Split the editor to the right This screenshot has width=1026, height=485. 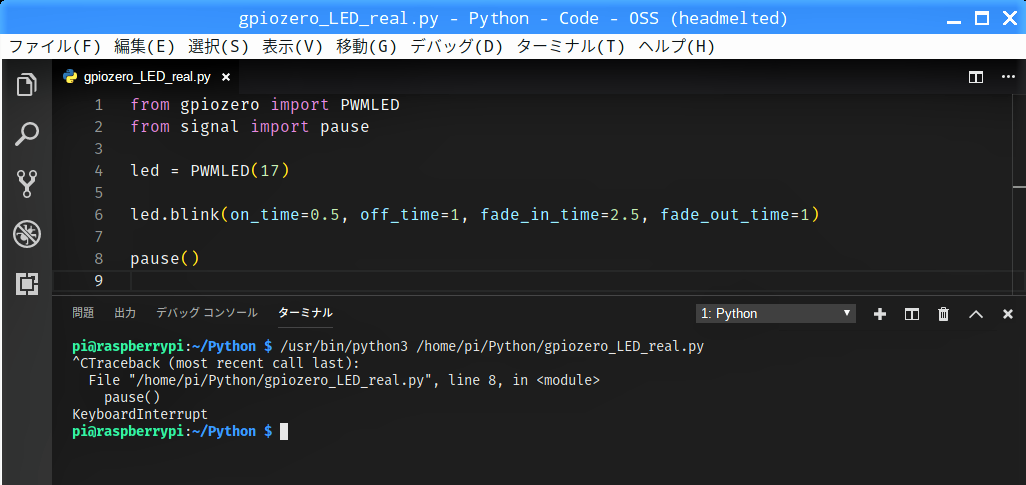pos(976,77)
